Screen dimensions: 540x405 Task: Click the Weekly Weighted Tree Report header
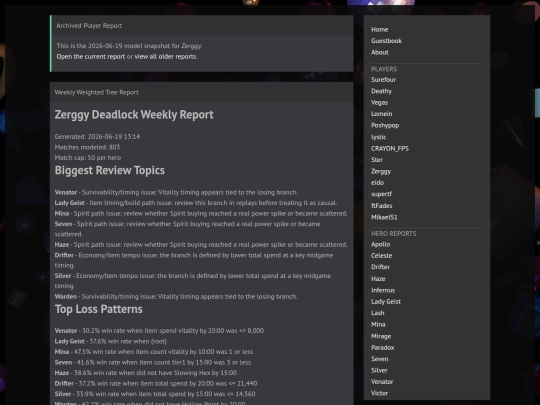[96, 93]
